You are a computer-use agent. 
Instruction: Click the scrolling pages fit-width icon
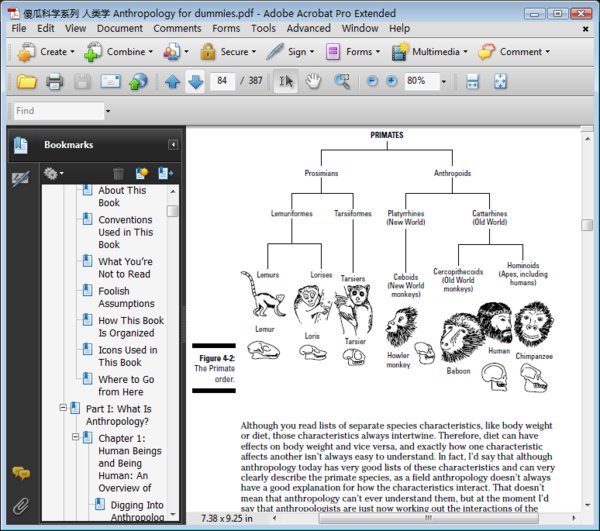click(473, 81)
